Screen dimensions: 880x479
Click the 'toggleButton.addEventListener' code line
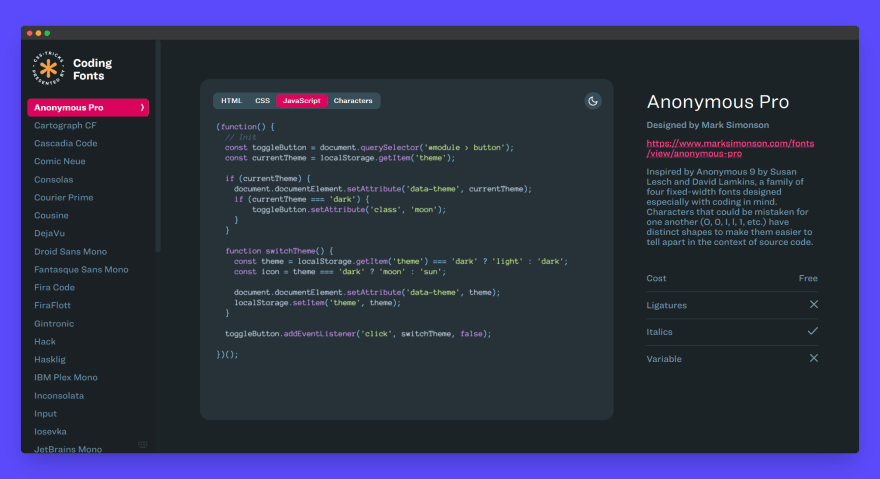(358, 334)
